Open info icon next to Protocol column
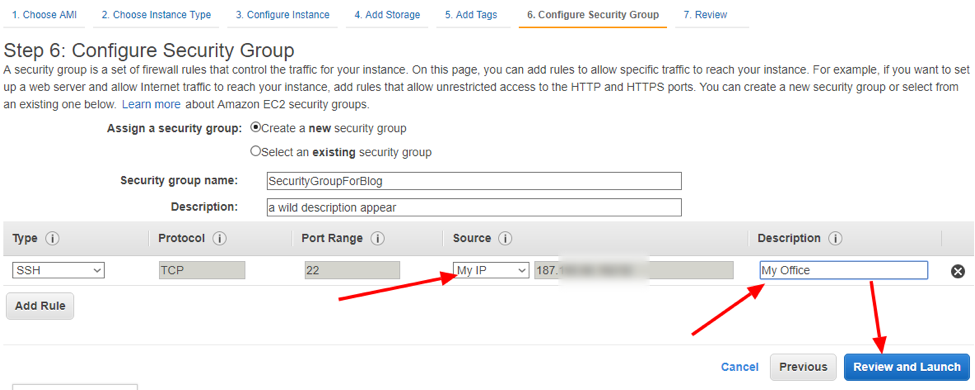 [219, 239]
